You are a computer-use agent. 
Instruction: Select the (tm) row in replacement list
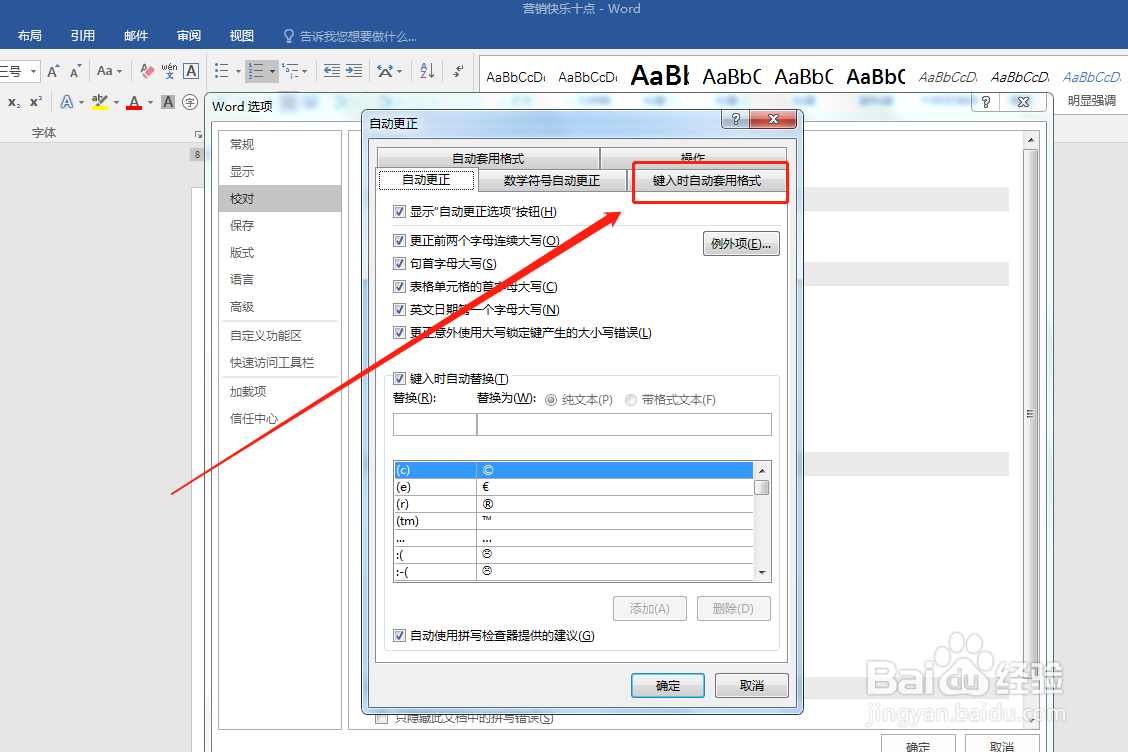(573, 521)
